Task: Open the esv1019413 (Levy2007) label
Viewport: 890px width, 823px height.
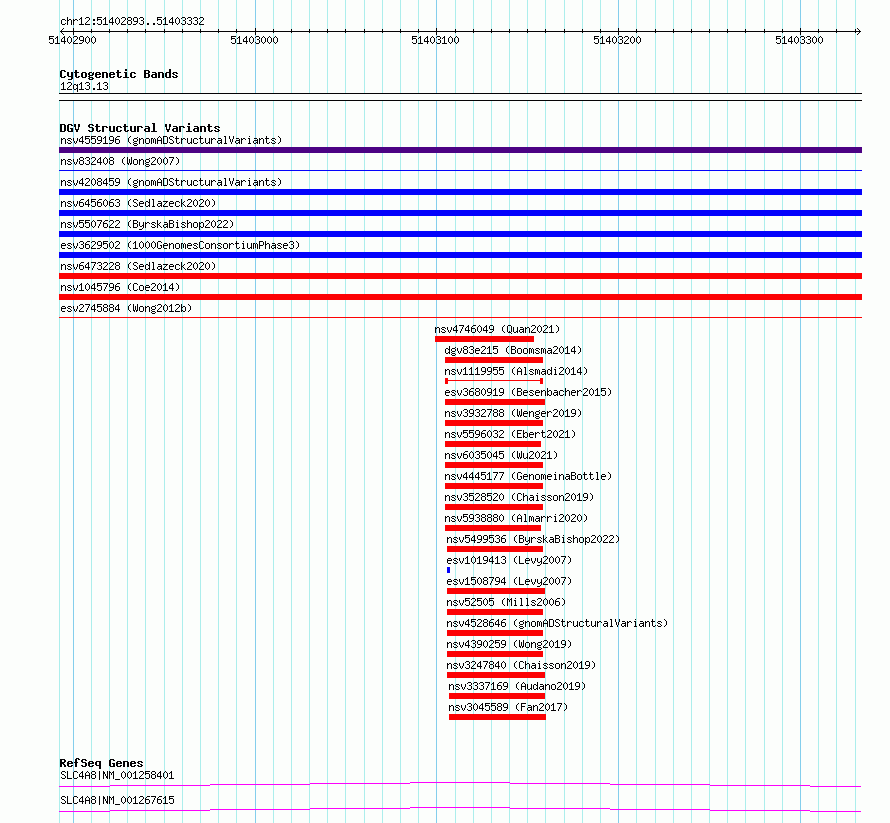Action: (x=509, y=560)
